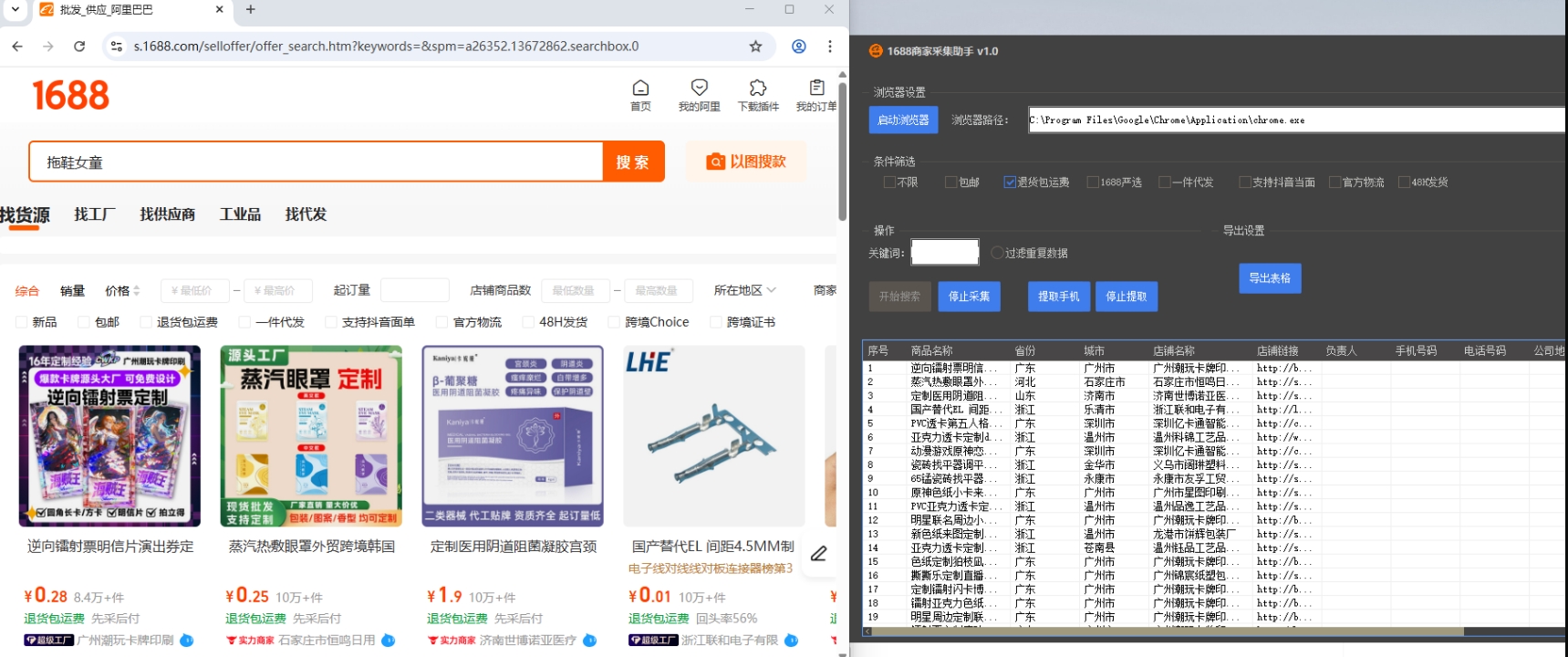Click the 首页 home icon
The height and width of the screenshot is (657, 1568).
click(x=640, y=89)
